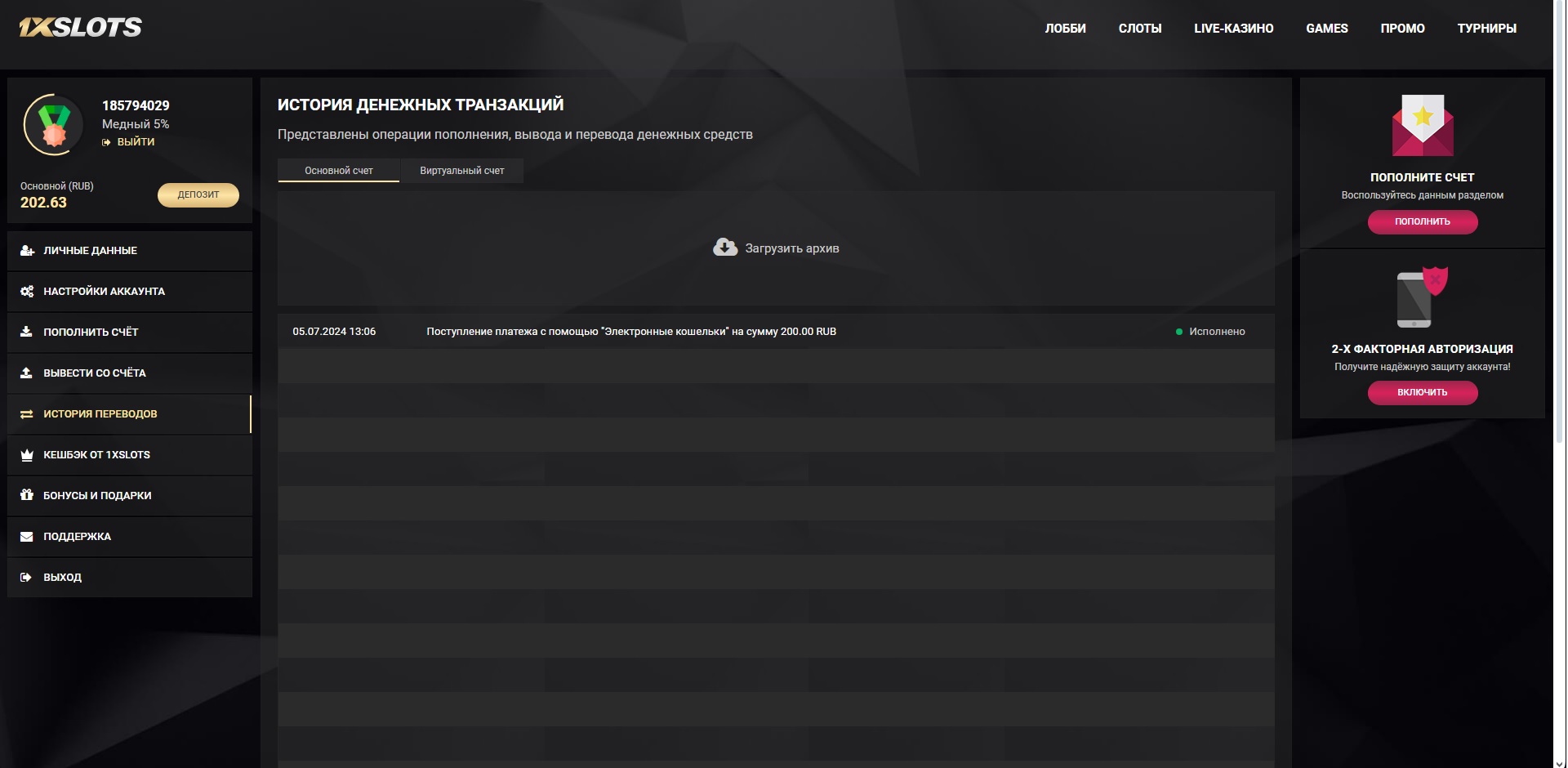The height and width of the screenshot is (768, 1568).
Task: Select the Основной счет tab
Action: [x=338, y=171]
